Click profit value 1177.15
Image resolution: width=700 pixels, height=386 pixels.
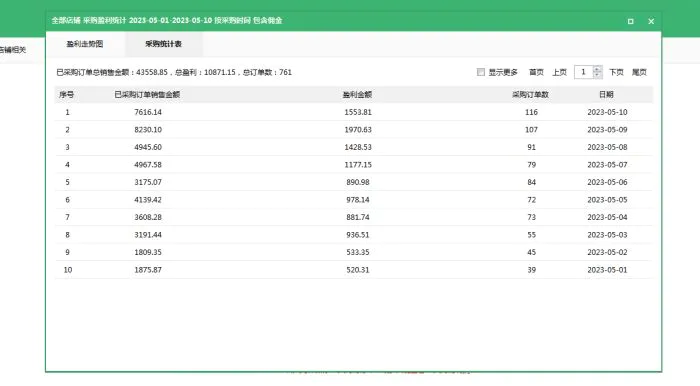pos(358,165)
